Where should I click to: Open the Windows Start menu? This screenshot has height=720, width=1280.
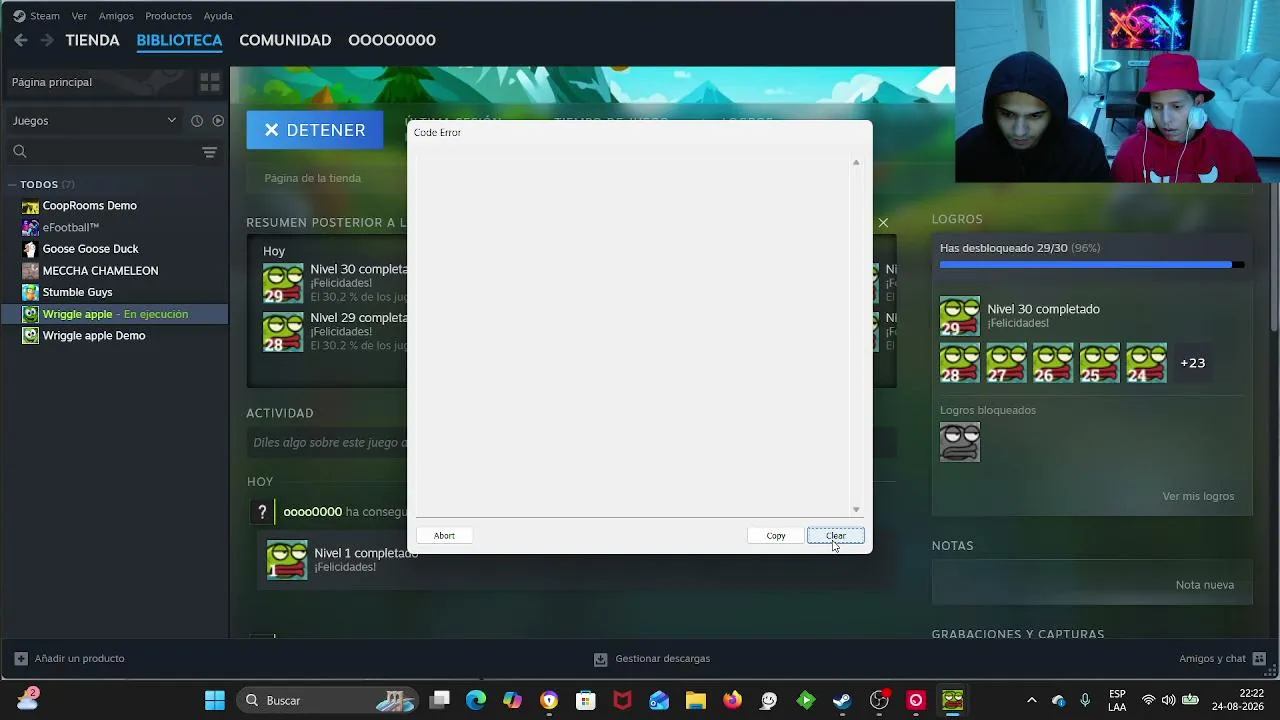tap(215, 700)
